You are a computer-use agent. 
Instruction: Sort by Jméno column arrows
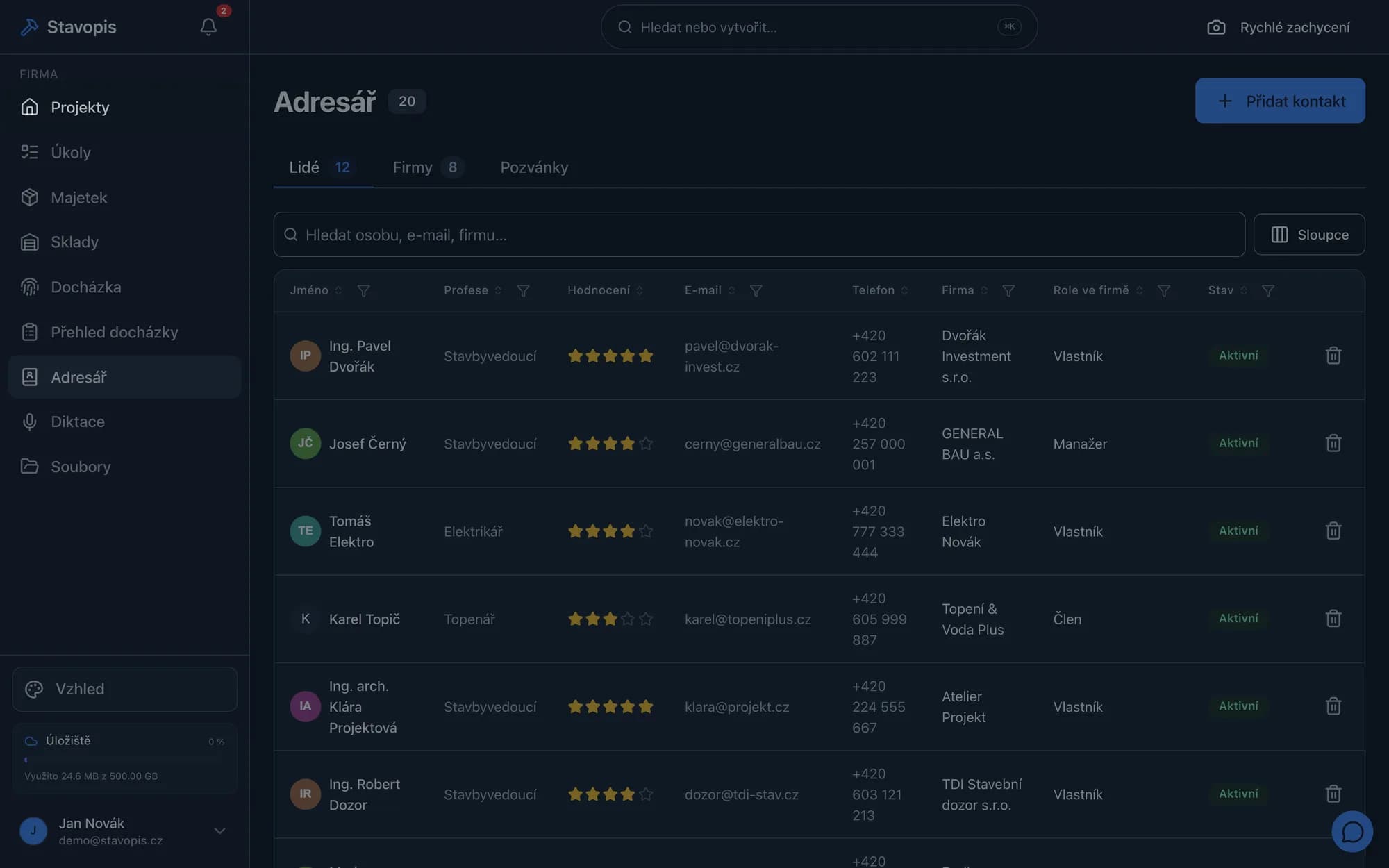point(338,290)
